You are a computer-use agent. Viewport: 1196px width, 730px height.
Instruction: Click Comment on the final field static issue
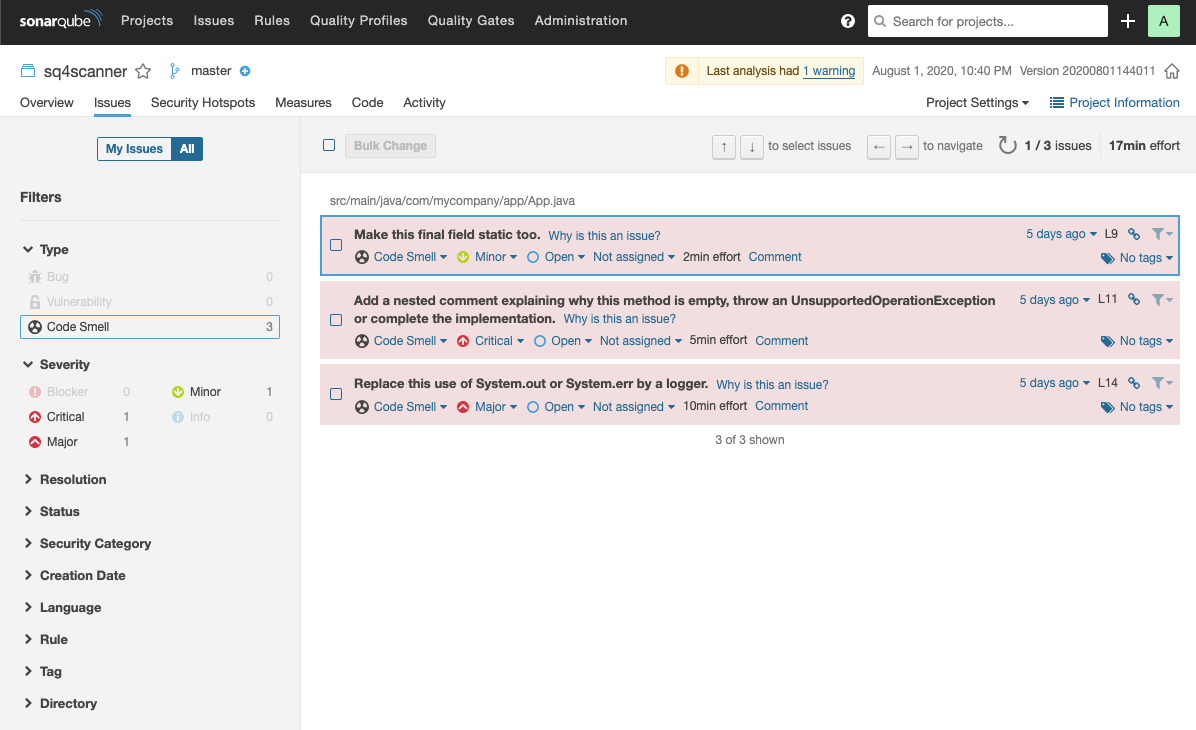775,257
